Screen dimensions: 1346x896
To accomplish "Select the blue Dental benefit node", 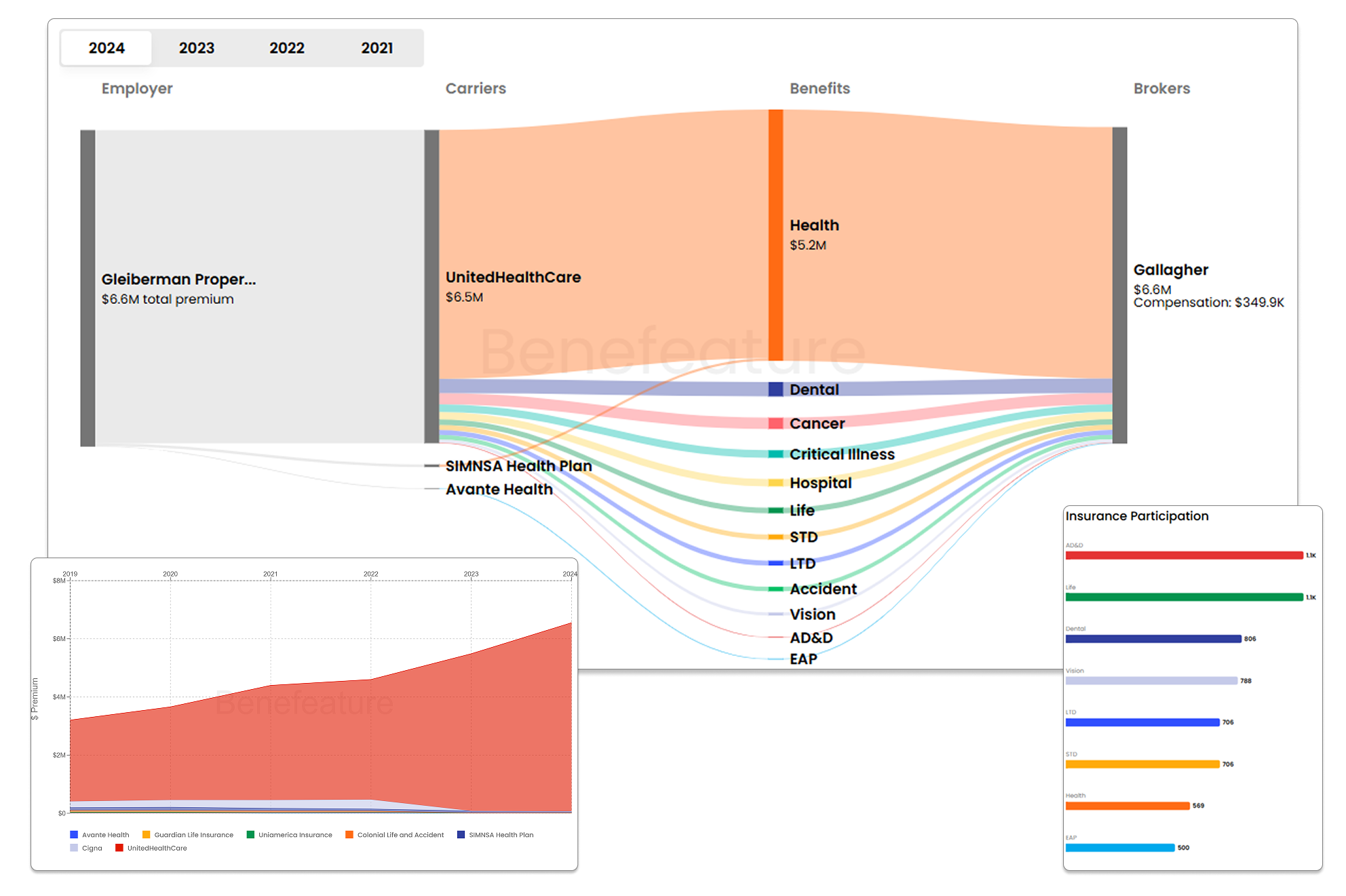I will [775, 389].
